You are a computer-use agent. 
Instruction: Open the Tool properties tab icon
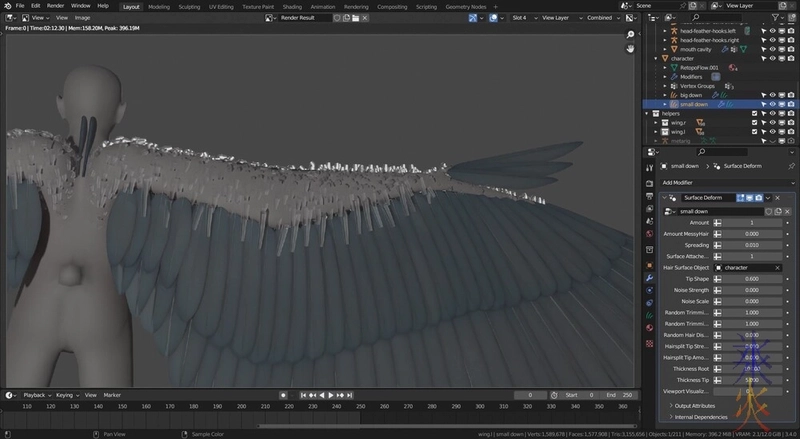(x=651, y=166)
